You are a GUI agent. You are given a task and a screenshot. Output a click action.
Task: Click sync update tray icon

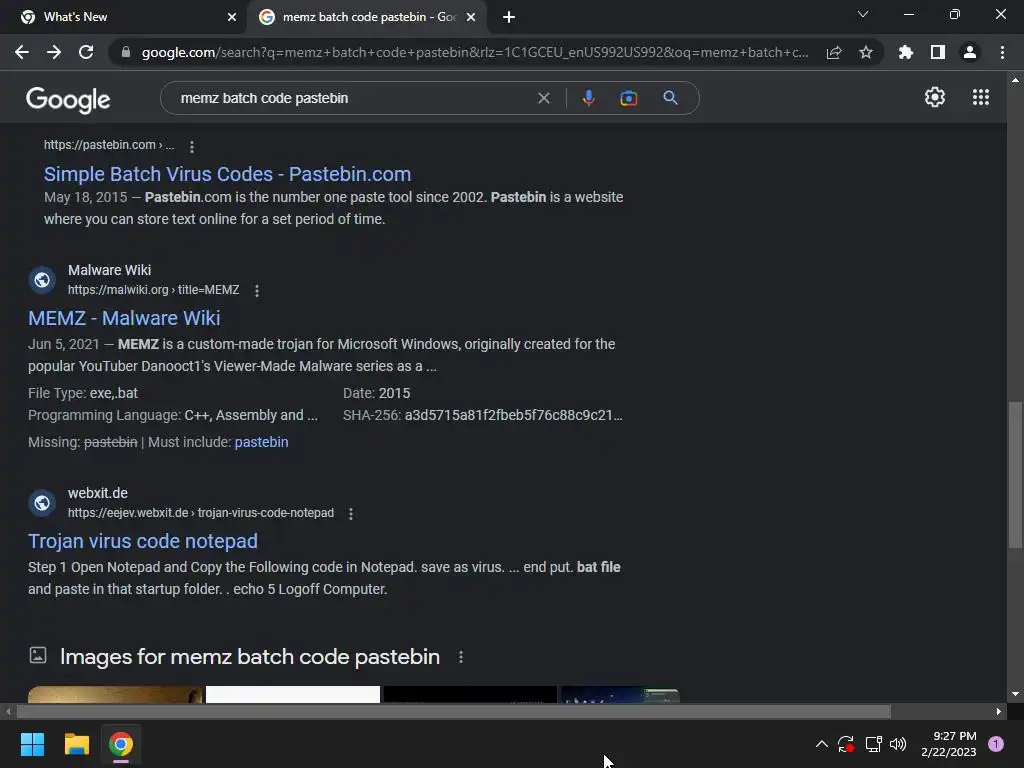coord(846,744)
